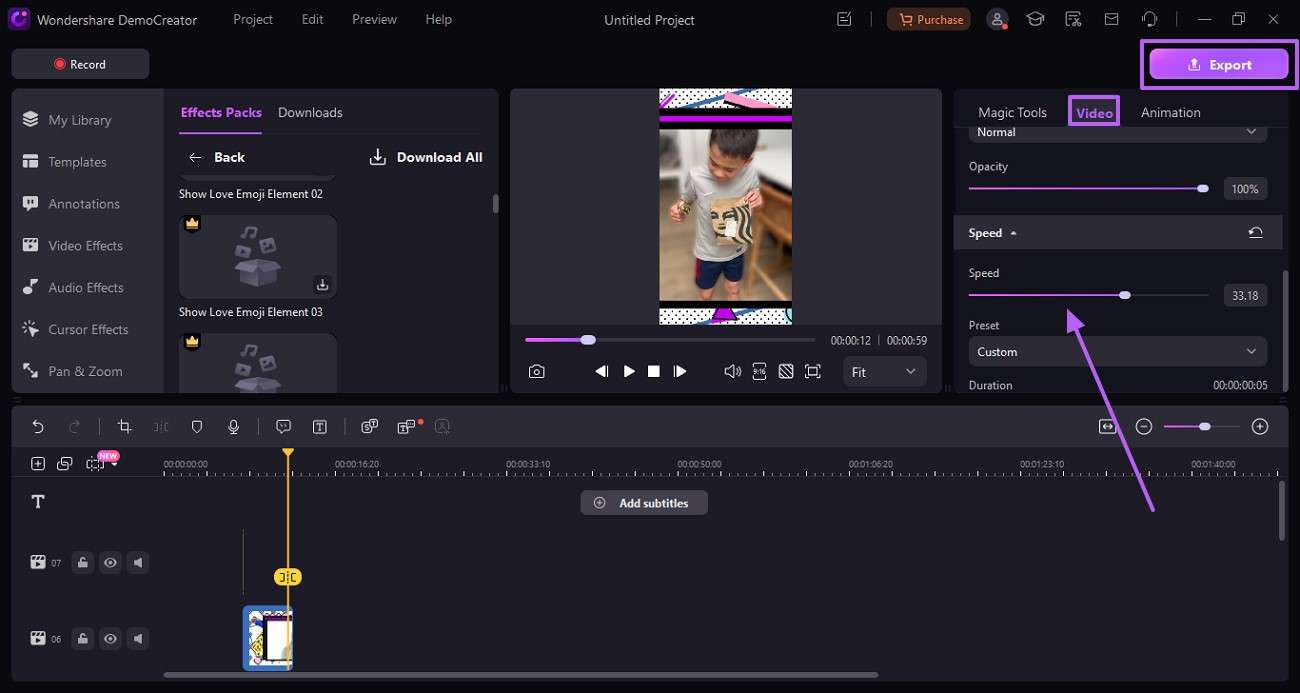
Task: Open the Preview menu
Action: point(375,19)
